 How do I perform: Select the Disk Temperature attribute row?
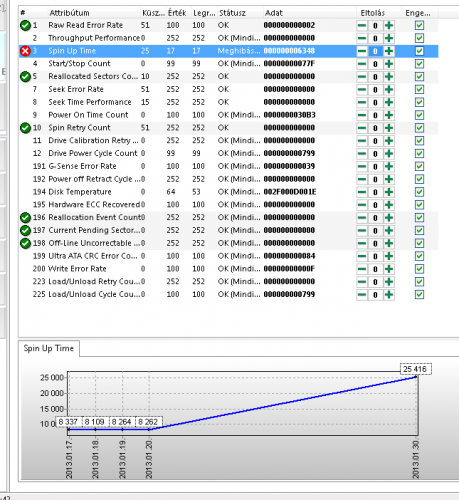228,192
